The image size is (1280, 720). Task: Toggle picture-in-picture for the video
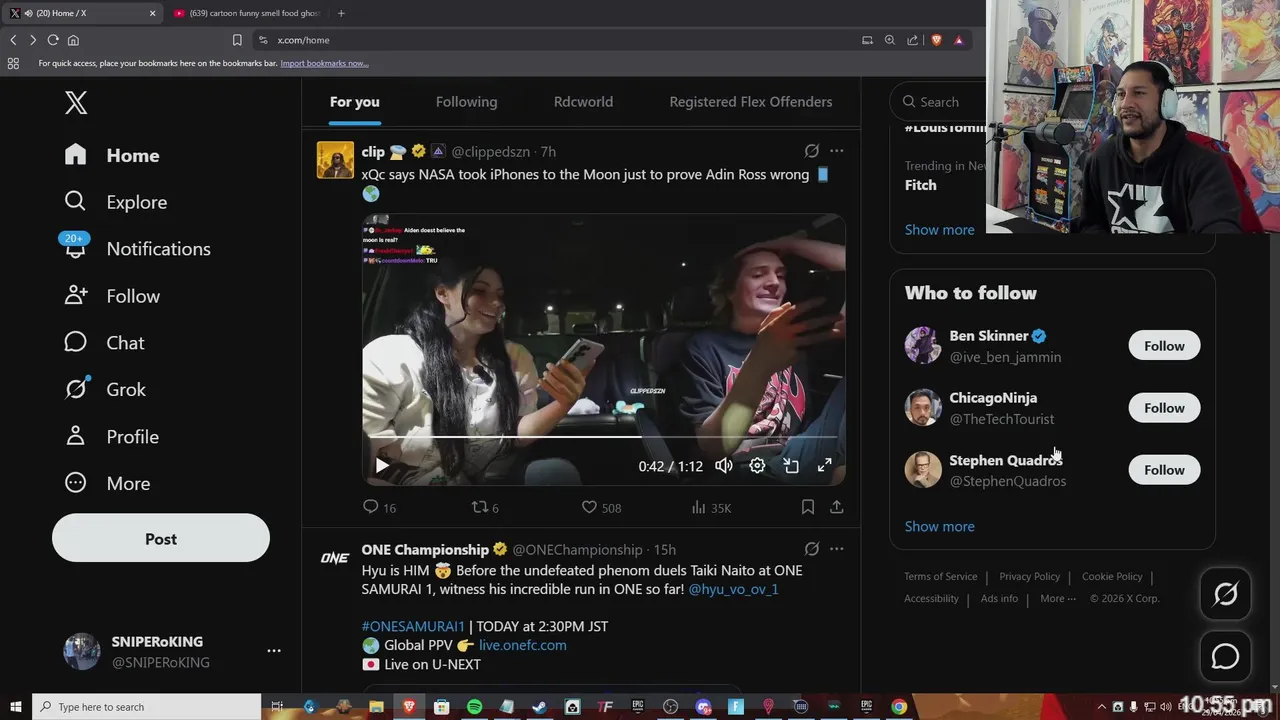791,466
